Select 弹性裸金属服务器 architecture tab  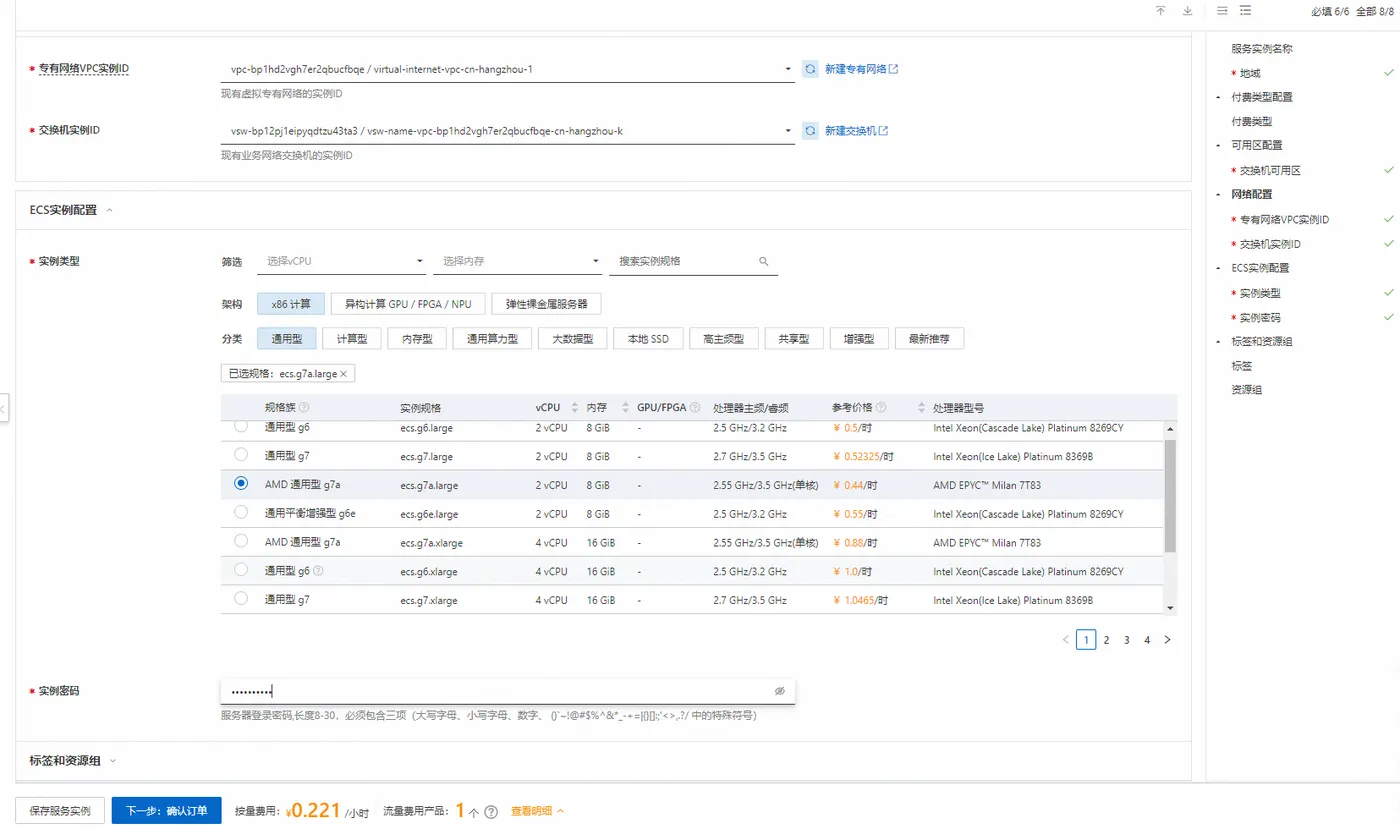546,303
